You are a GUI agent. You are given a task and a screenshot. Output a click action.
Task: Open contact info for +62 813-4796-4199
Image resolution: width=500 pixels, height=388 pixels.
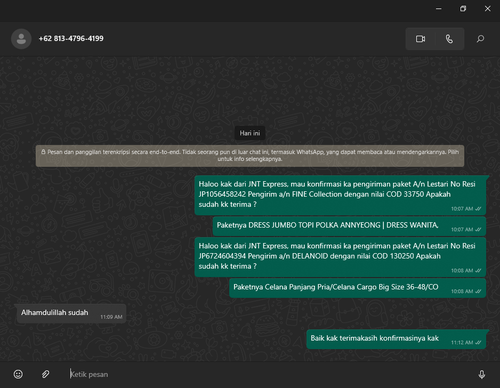point(71,39)
